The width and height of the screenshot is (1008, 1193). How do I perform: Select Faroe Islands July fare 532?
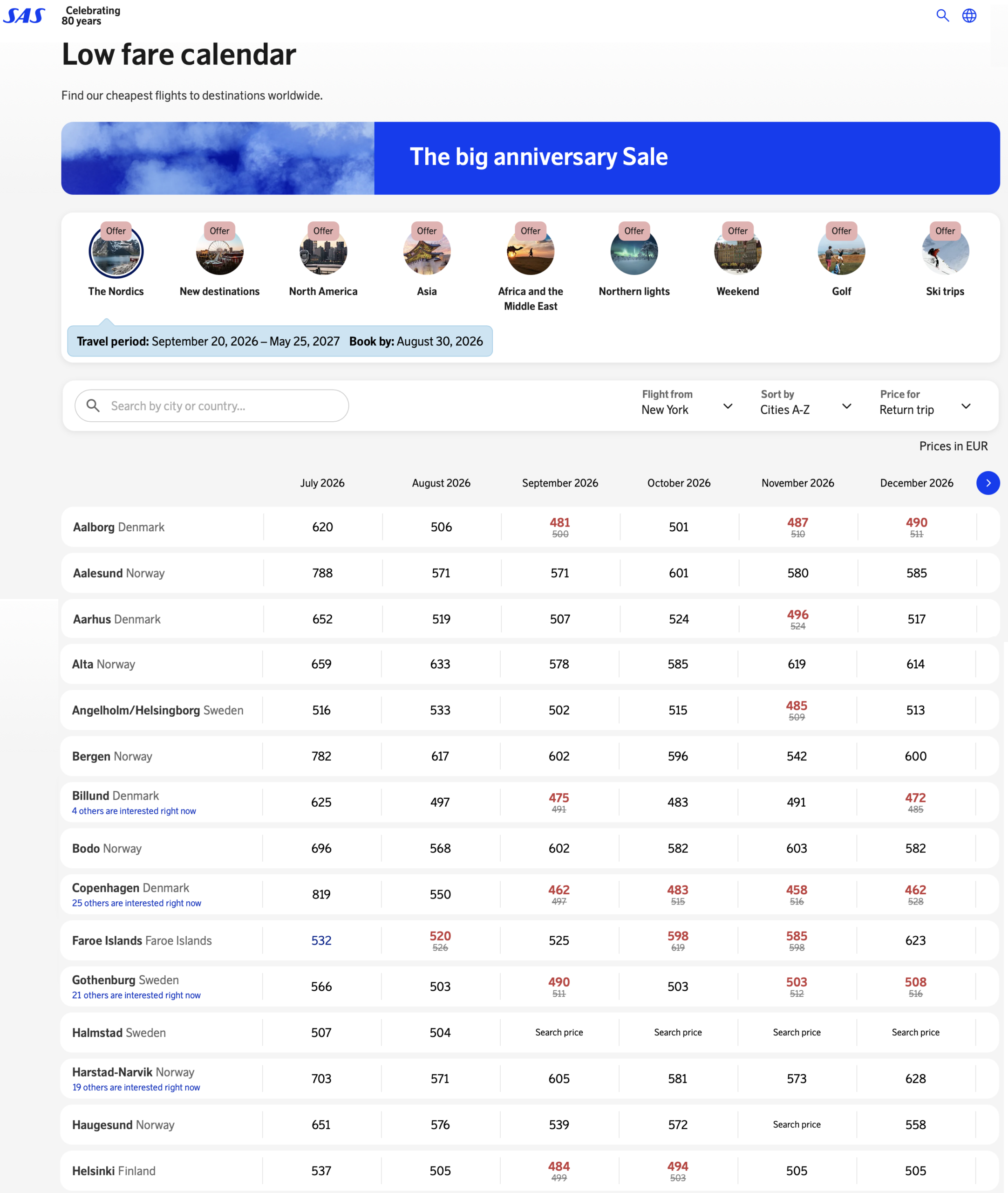(321, 940)
